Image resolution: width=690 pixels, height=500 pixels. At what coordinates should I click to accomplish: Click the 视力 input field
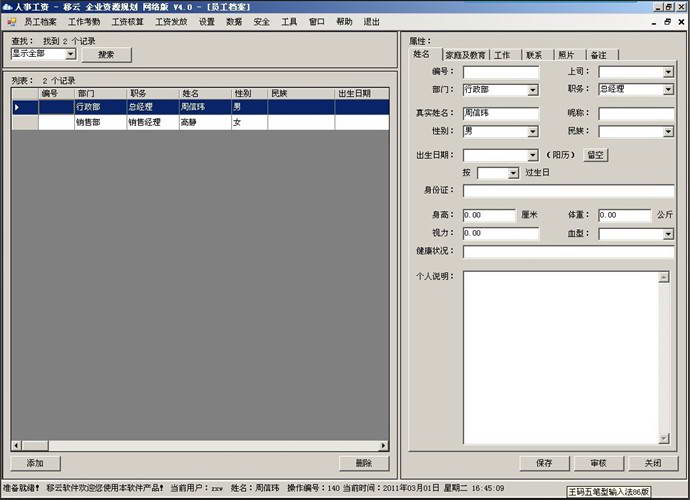point(501,233)
